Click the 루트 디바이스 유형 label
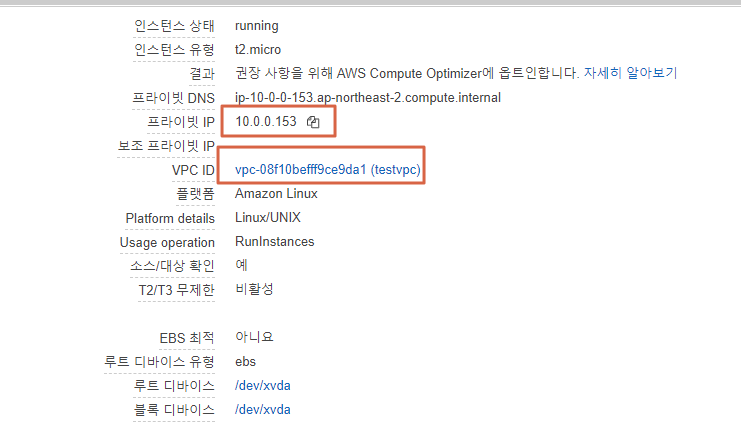The height and width of the screenshot is (429, 741). coord(159,362)
